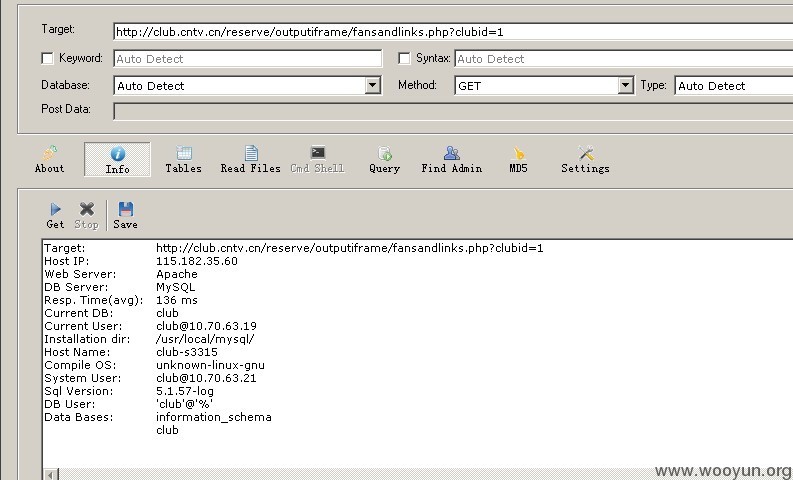
Task: Select Compile OS value unknown-linux-gnu
Action: coord(210,365)
